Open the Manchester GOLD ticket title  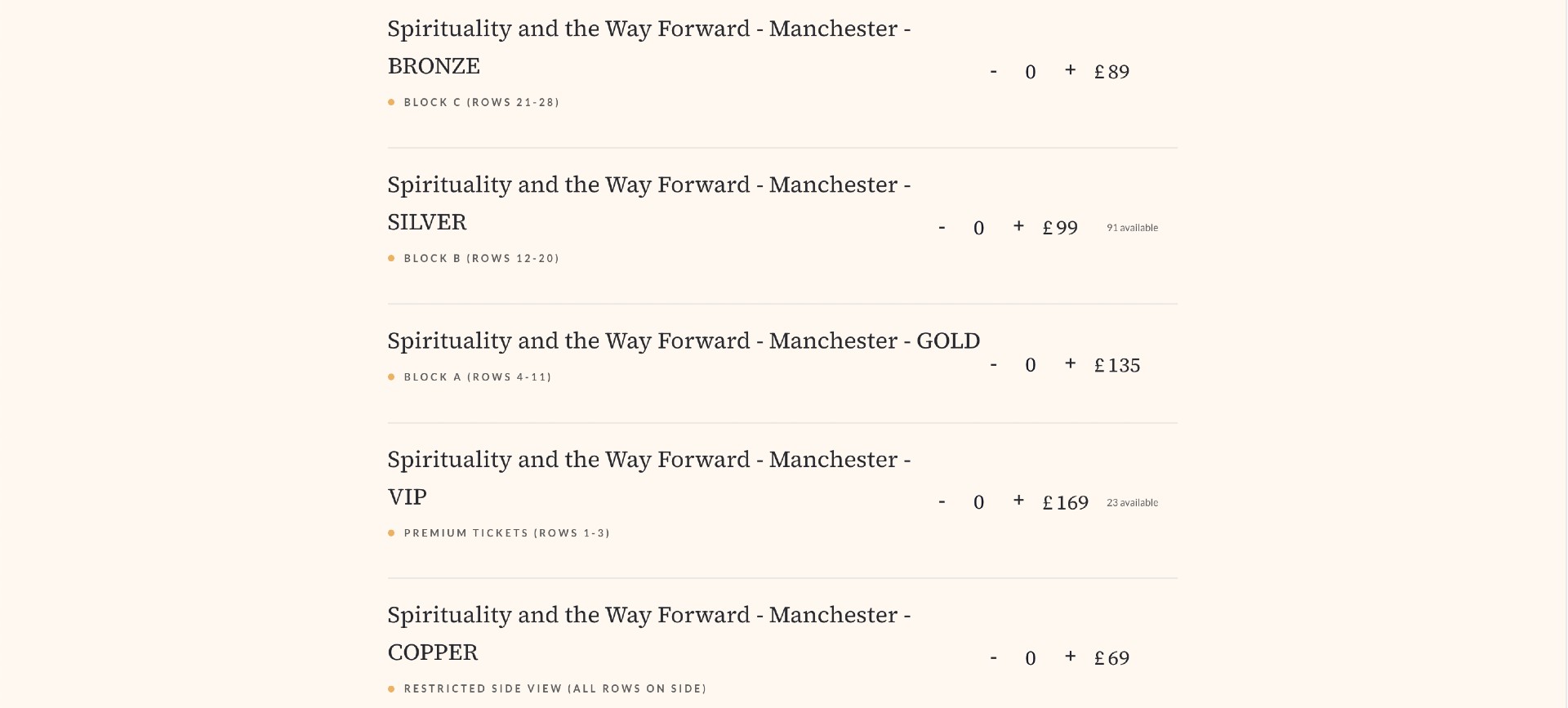[x=683, y=341]
